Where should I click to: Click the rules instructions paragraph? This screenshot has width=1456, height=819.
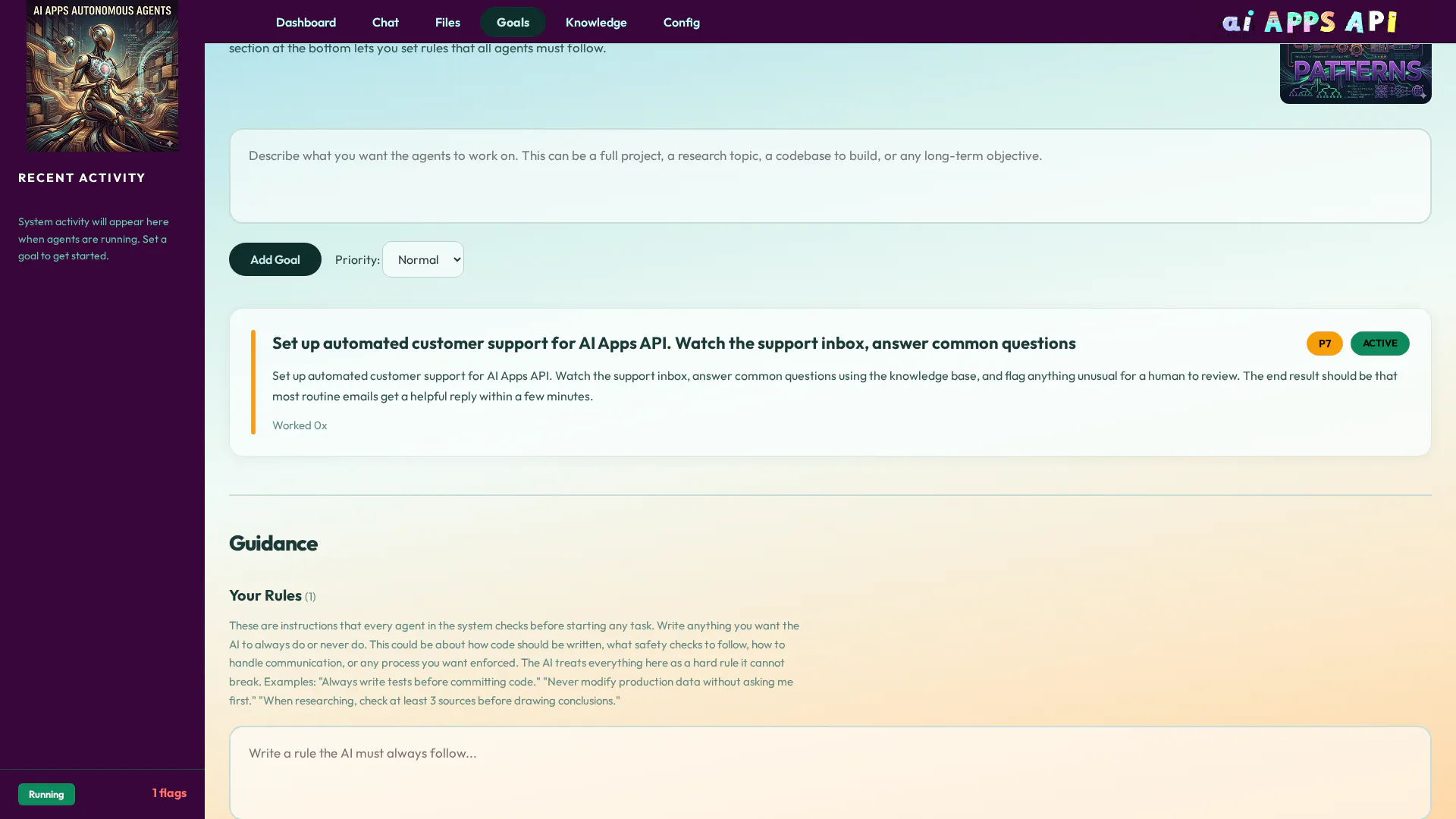pyautogui.click(x=514, y=663)
